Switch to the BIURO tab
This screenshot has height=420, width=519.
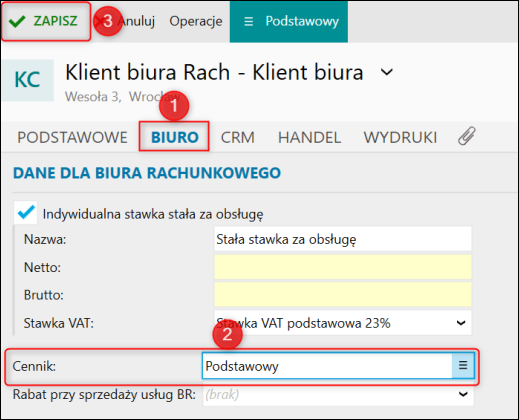coord(175,137)
